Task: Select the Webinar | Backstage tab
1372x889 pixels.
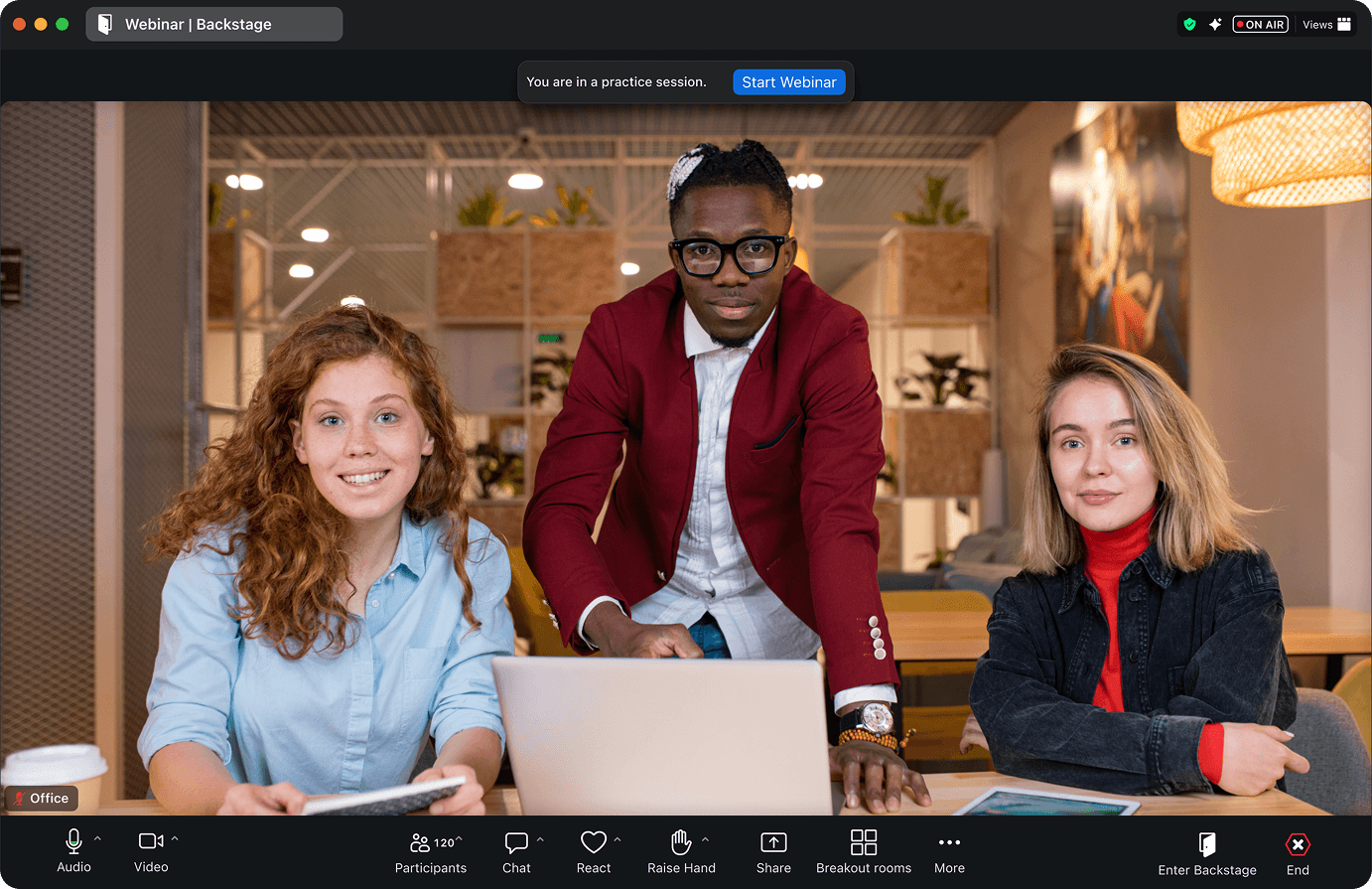Action: (214, 24)
